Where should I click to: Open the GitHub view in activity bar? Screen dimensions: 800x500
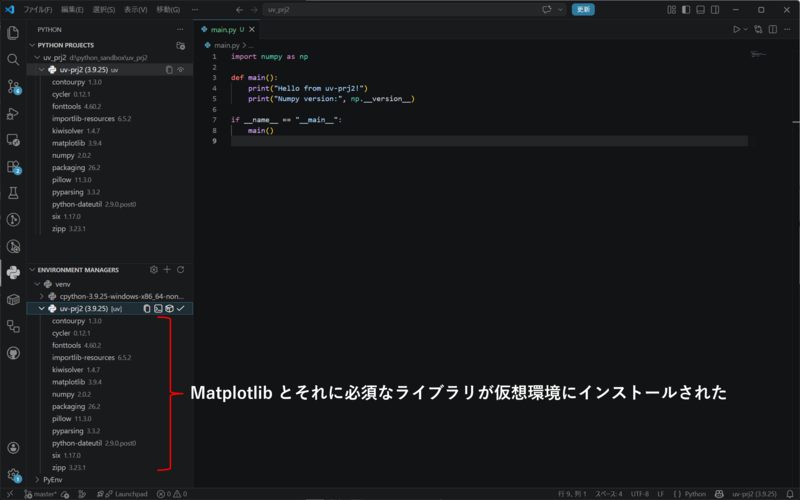tap(13, 353)
